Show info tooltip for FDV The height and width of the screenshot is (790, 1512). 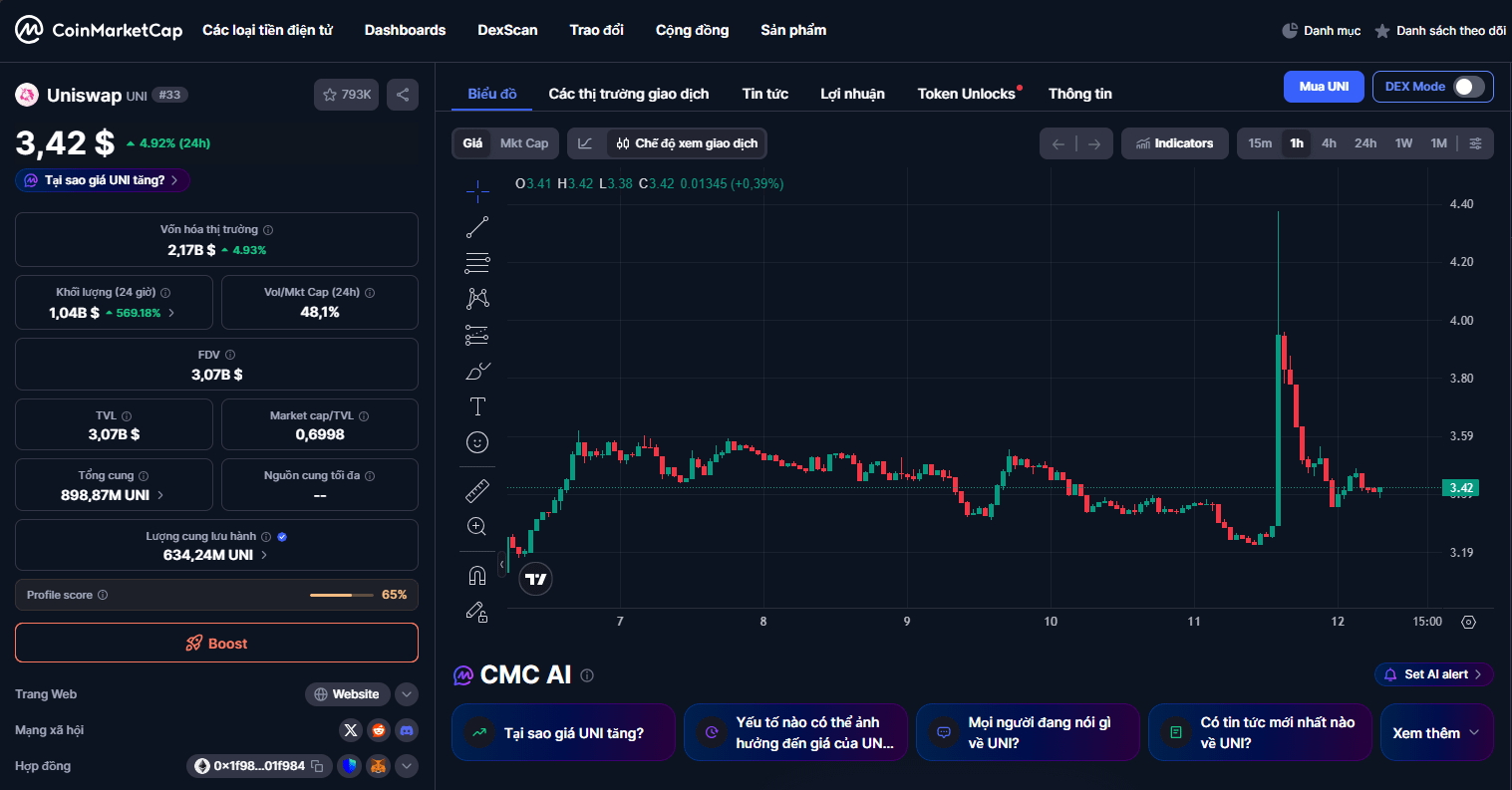pos(230,355)
